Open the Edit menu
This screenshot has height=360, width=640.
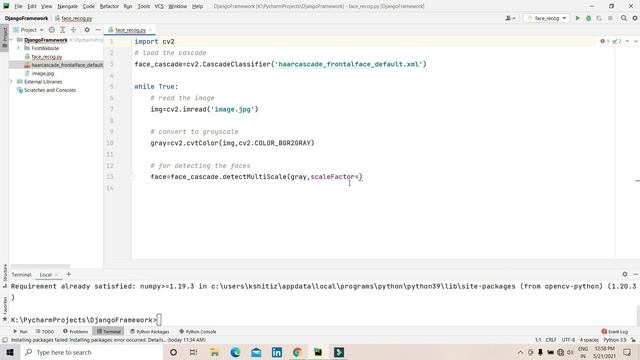32,6
